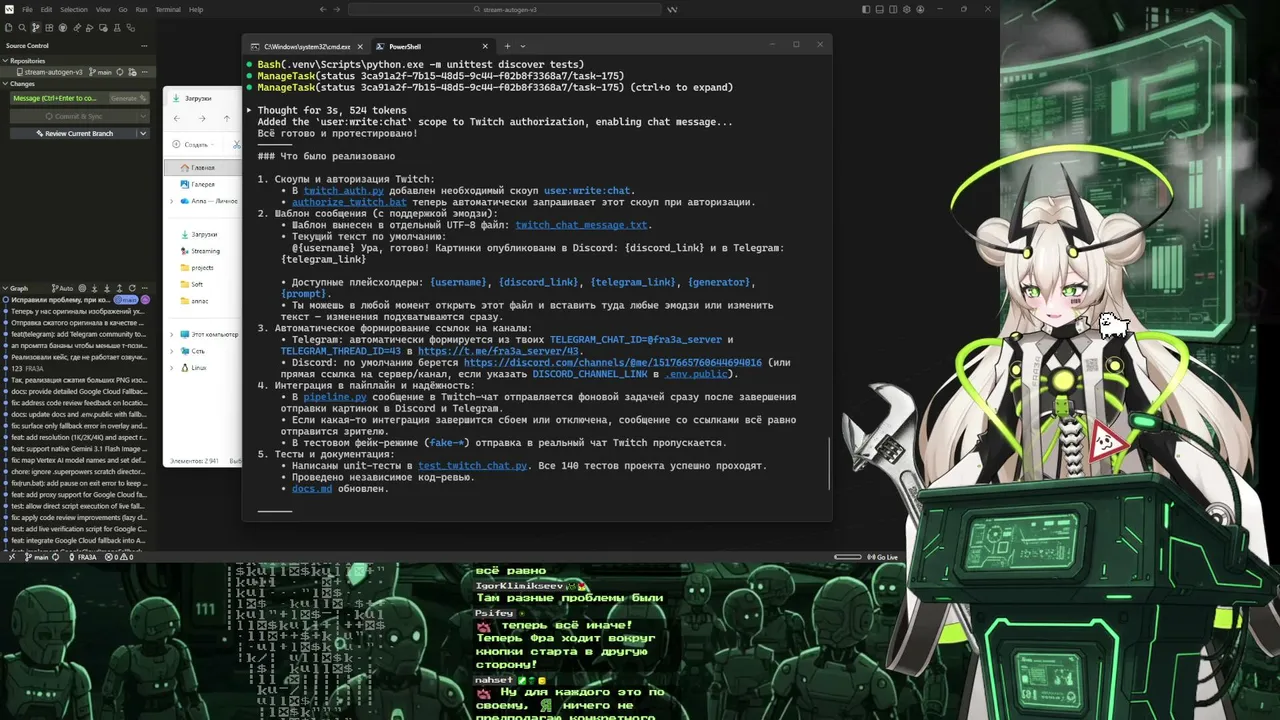
Task: Toggle Auto branch mode in Graph header
Action: point(63,288)
